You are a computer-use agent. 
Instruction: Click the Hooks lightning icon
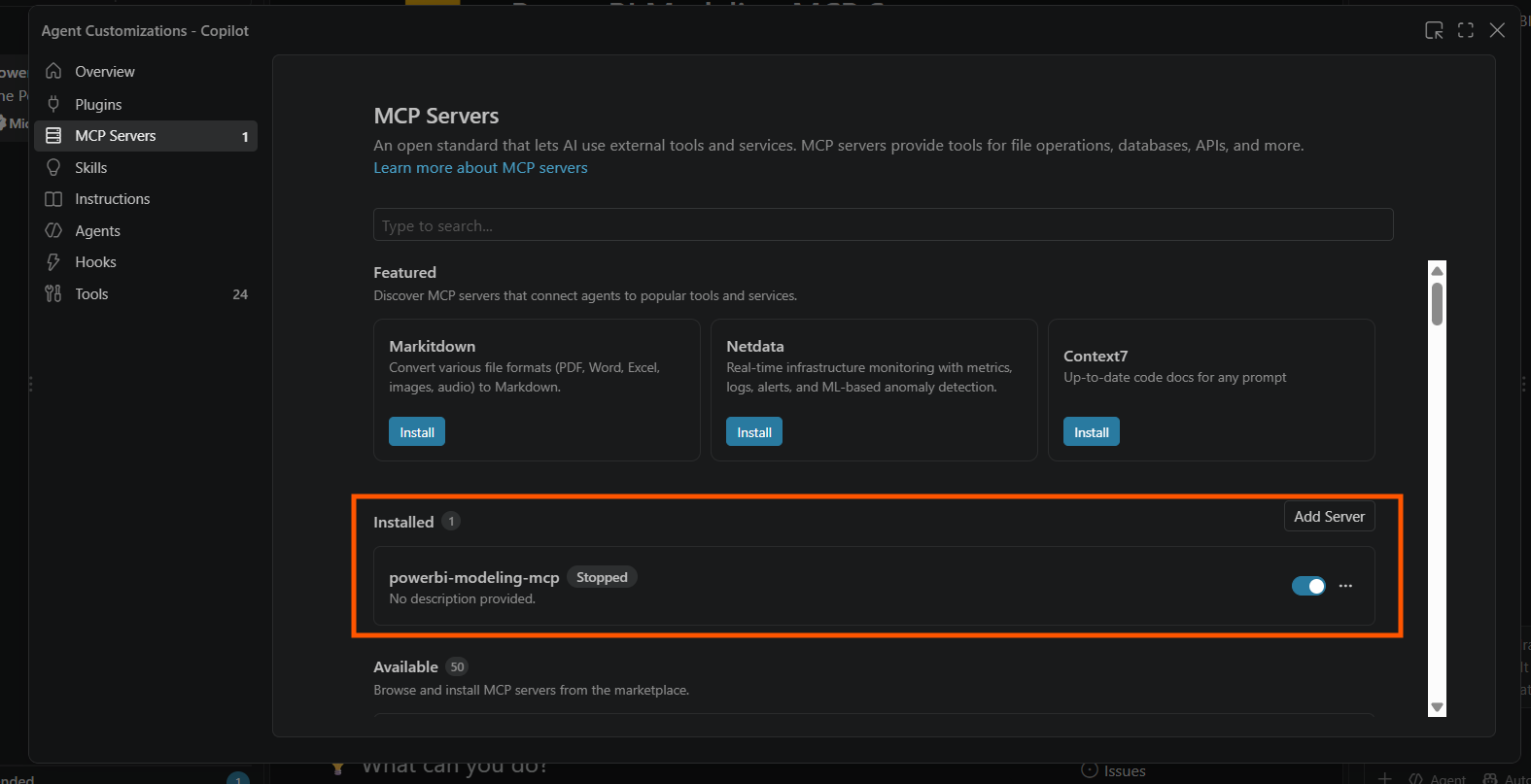coord(53,262)
